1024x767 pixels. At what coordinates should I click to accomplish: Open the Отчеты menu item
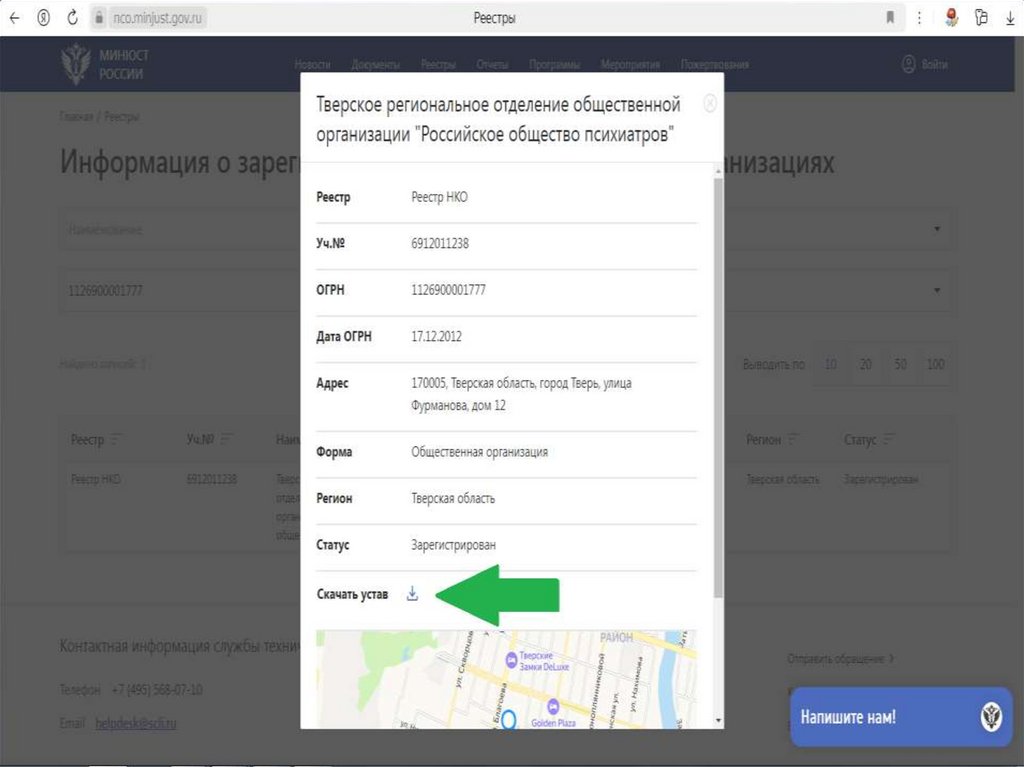(492, 64)
